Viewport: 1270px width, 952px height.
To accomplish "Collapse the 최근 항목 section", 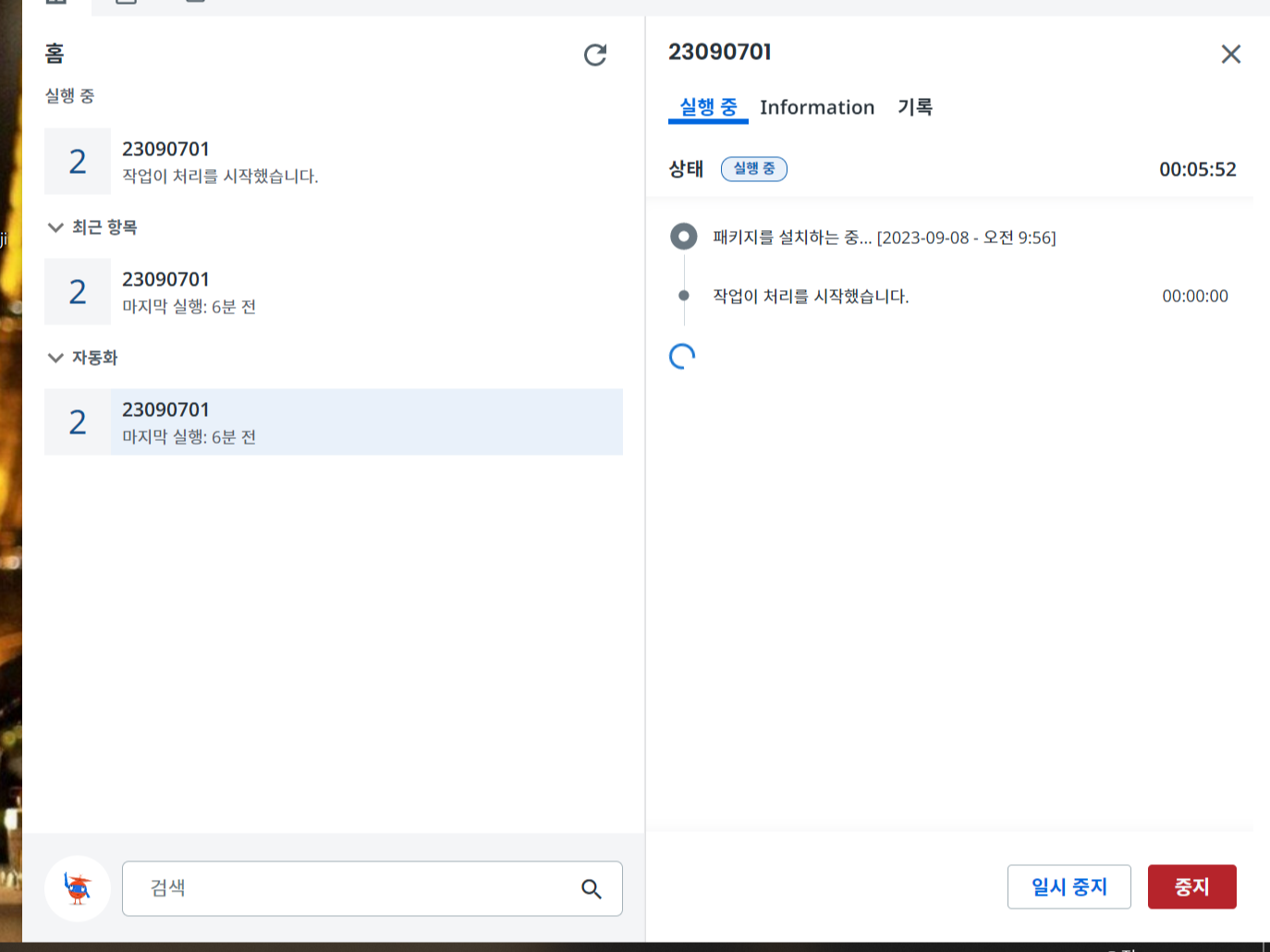I will pyautogui.click(x=55, y=227).
